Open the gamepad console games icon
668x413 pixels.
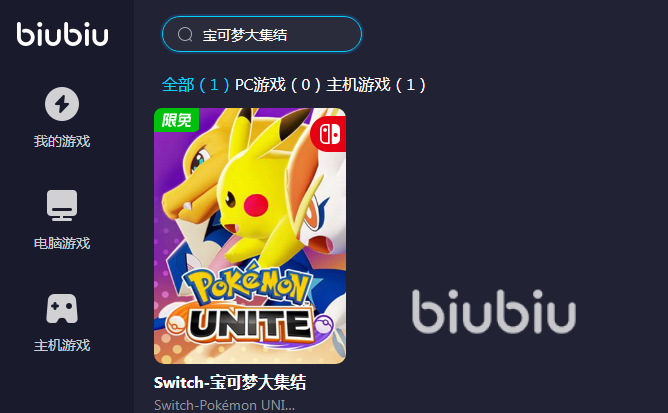(x=62, y=309)
